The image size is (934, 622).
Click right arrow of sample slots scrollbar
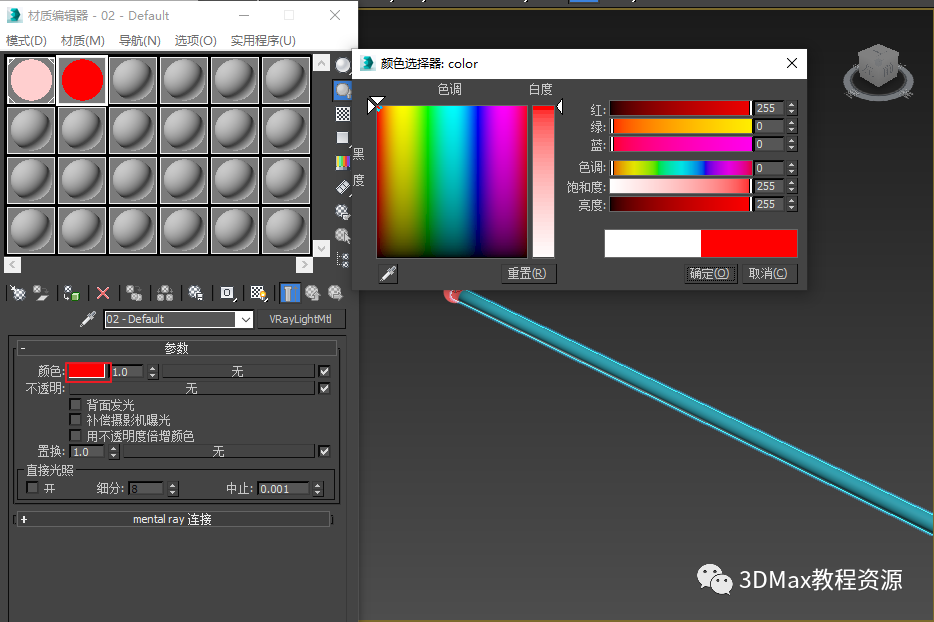tap(304, 265)
